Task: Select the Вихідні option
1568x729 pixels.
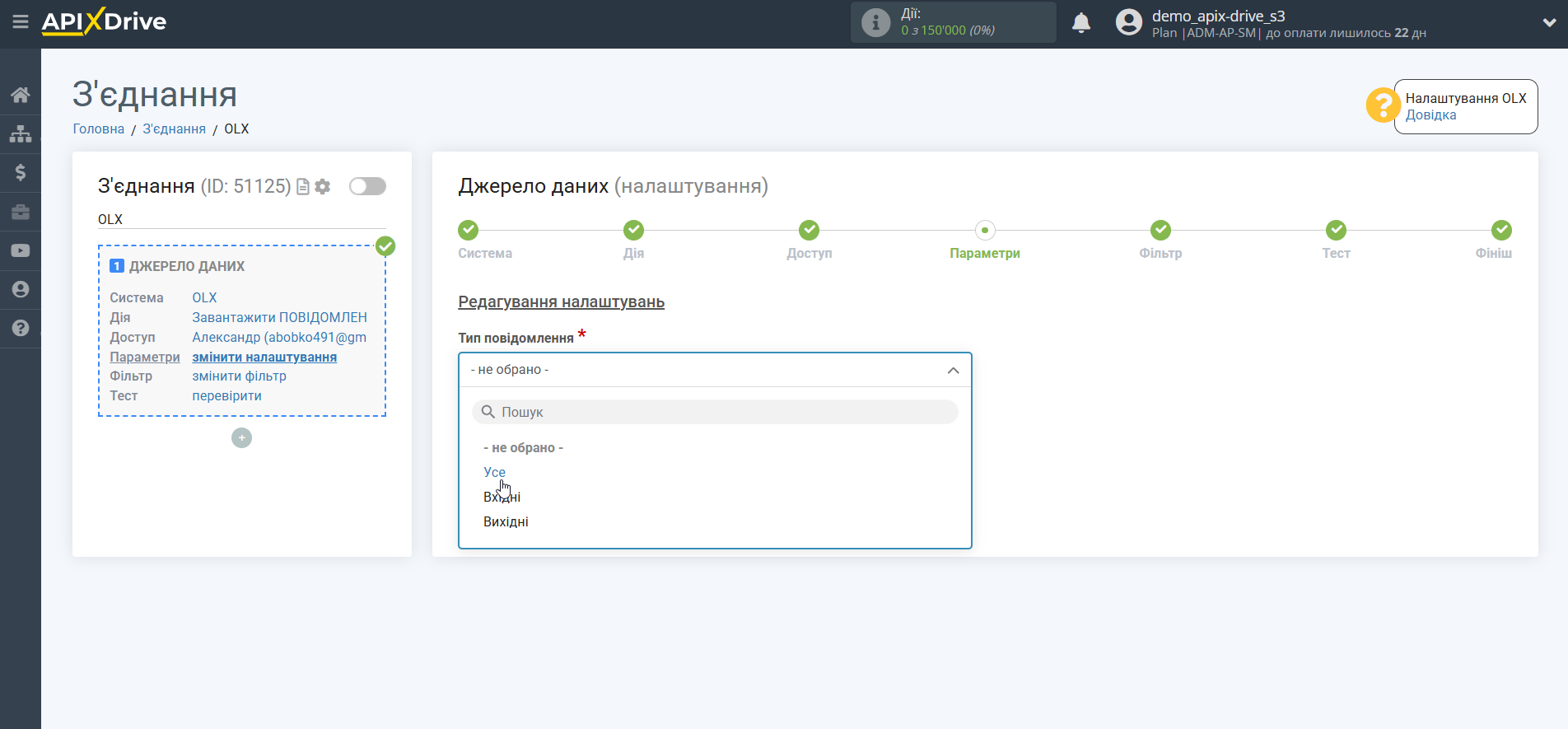Action: 506,521
